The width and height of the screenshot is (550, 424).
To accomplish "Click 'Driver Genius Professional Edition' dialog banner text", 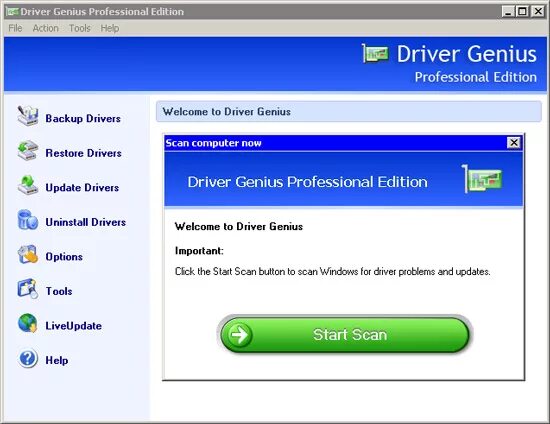I will 307,182.
